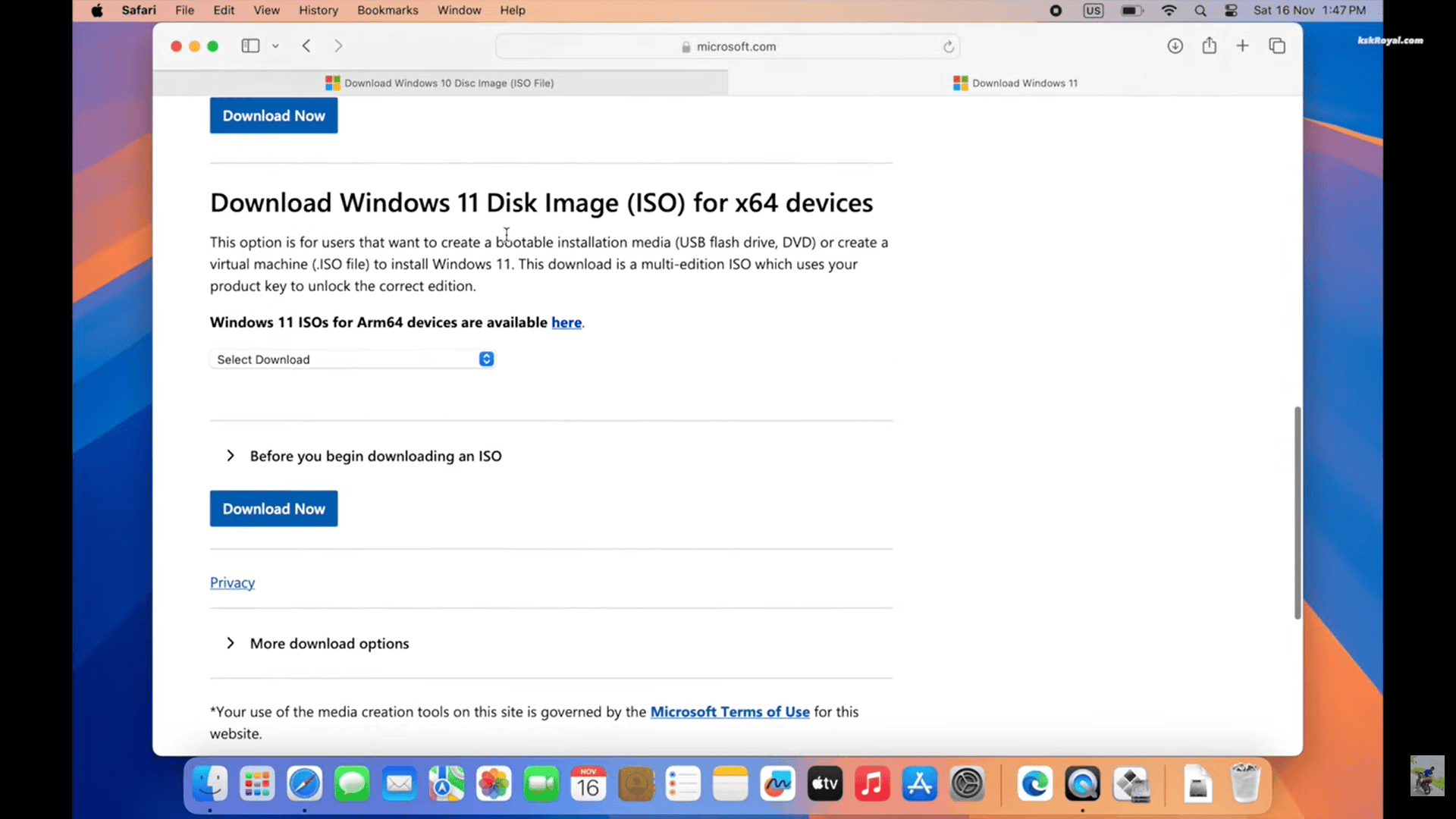
Task: Reload the current page
Action: (x=948, y=46)
